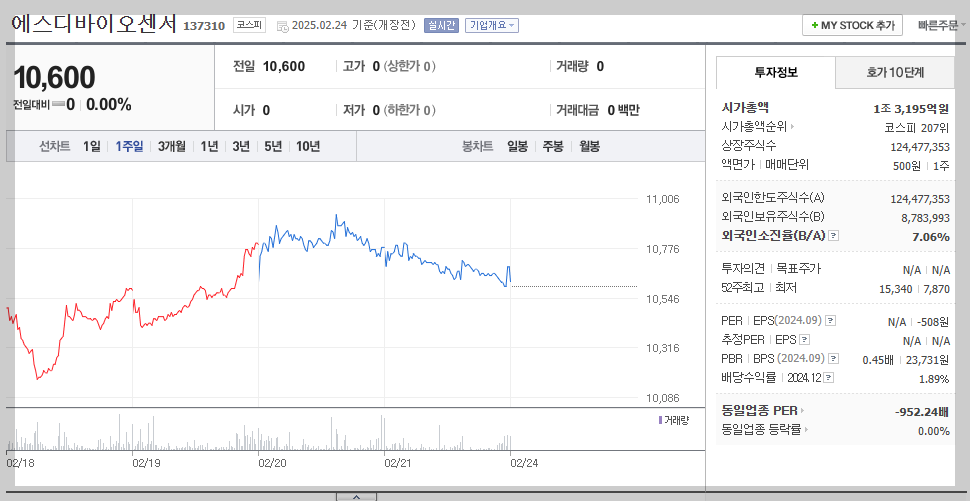Viewport: 970px width, 501px height.
Task: Click the purple 거래량 legend marker
Action: [x=661, y=420]
